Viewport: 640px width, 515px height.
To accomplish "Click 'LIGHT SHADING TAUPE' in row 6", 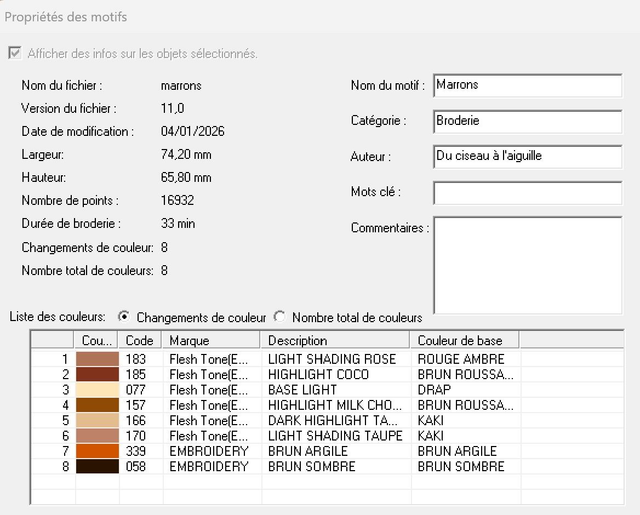I will coord(335,436).
